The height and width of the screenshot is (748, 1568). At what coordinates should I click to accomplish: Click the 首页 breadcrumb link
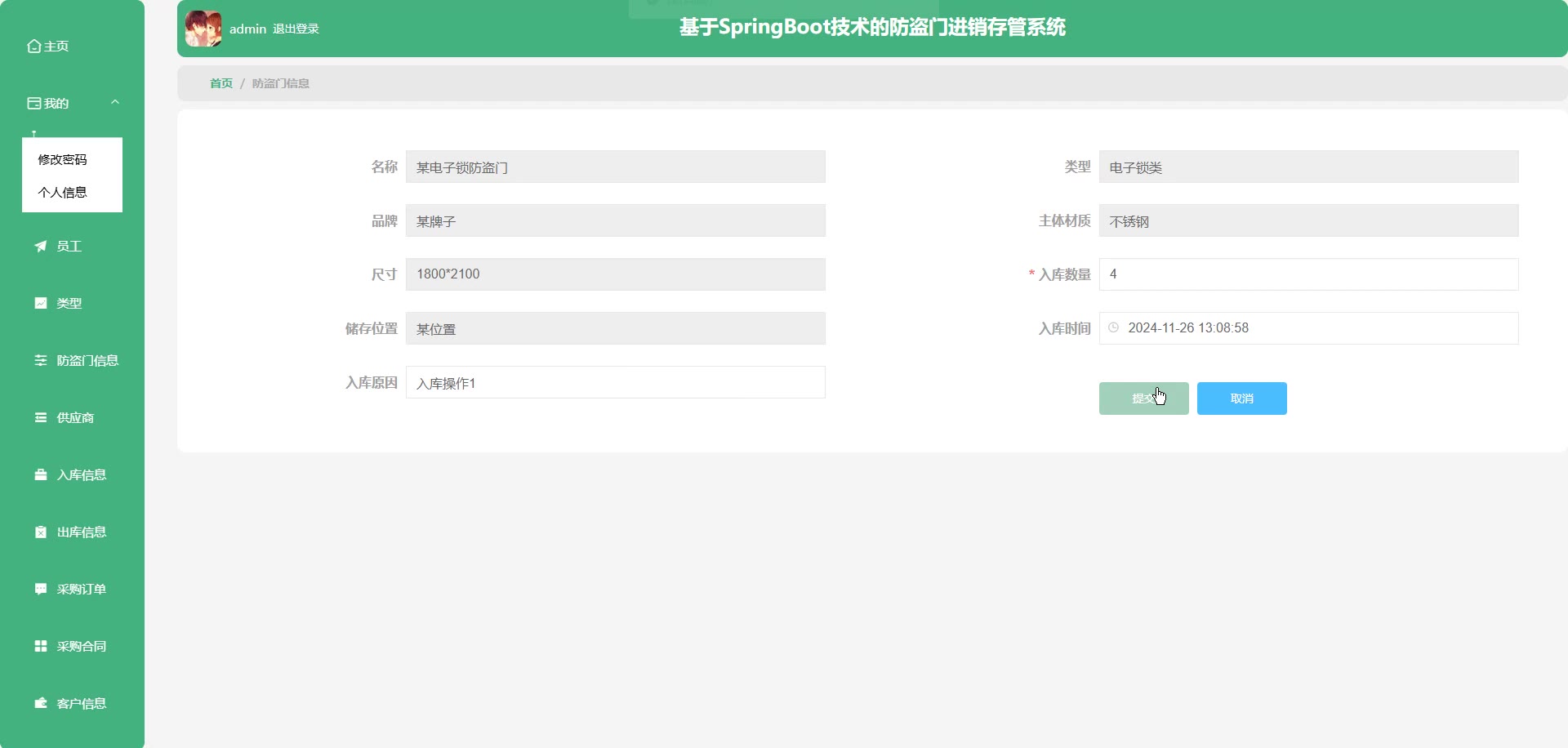(x=221, y=83)
